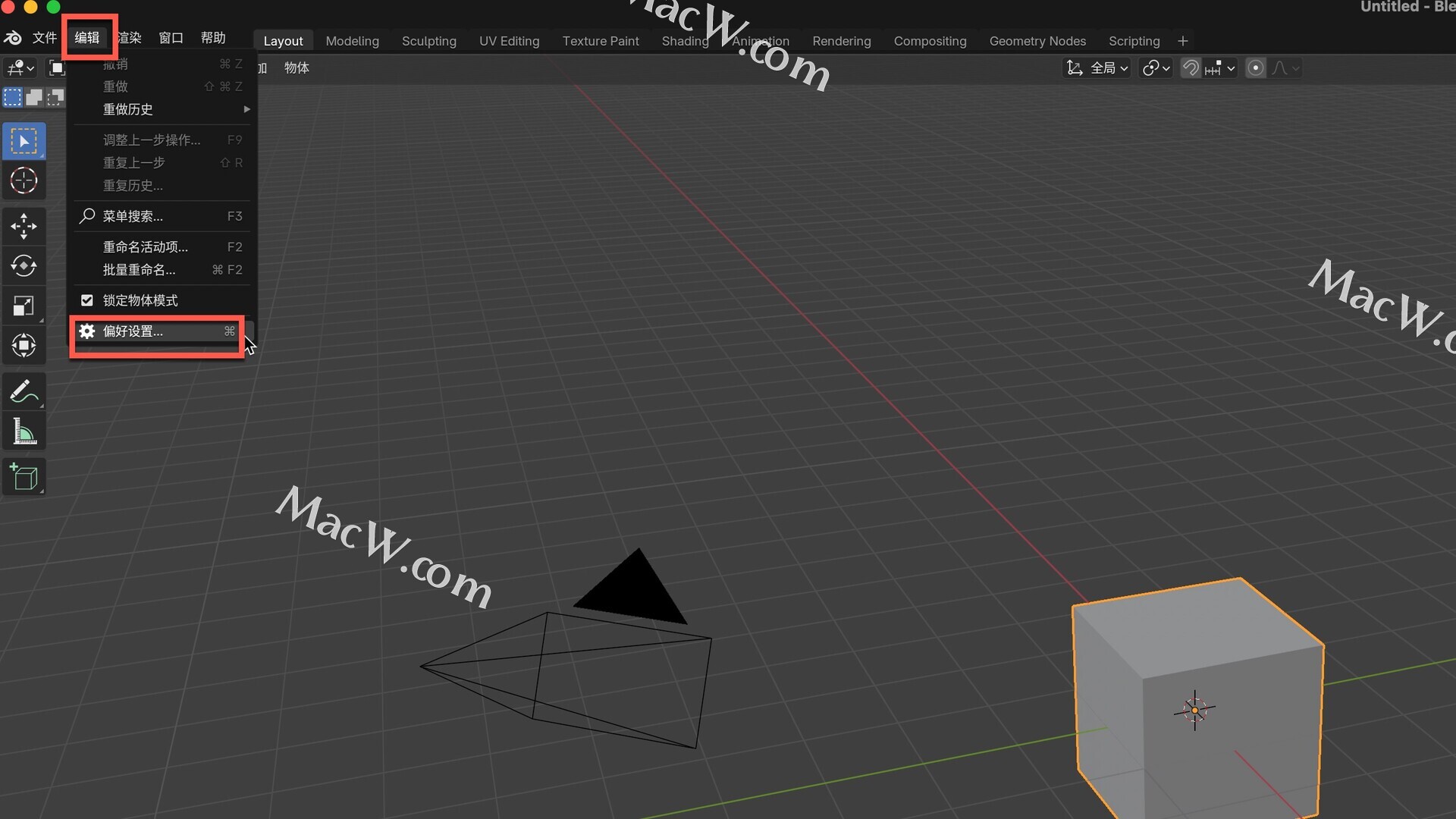The width and height of the screenshot is (1456, 819).
Task: Select the Transform tool
Action: click(x=24, y=346)
